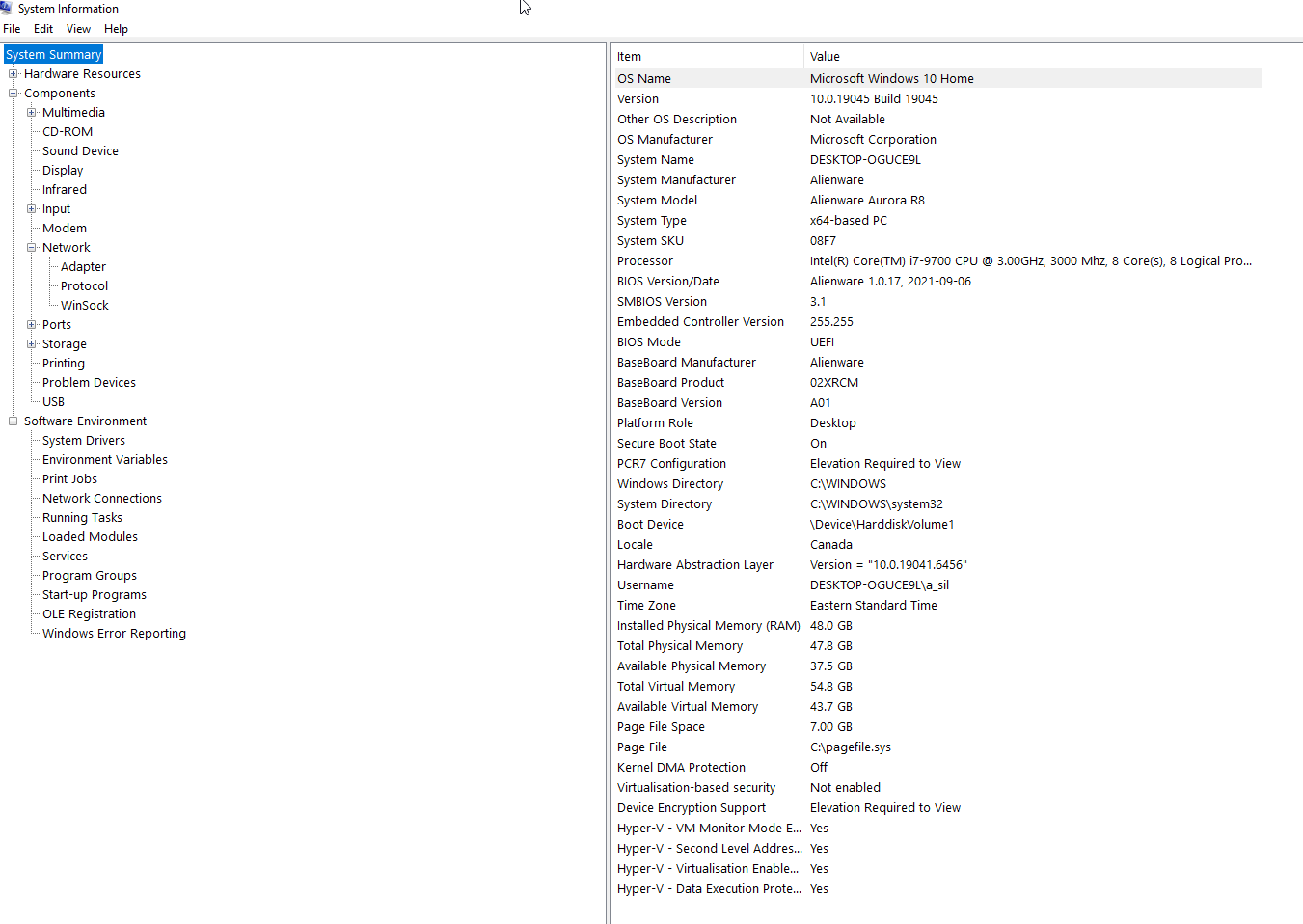The image size is (1303, 924).
Task: Expand the Hardware Resources node
Action: coord(14,74)
